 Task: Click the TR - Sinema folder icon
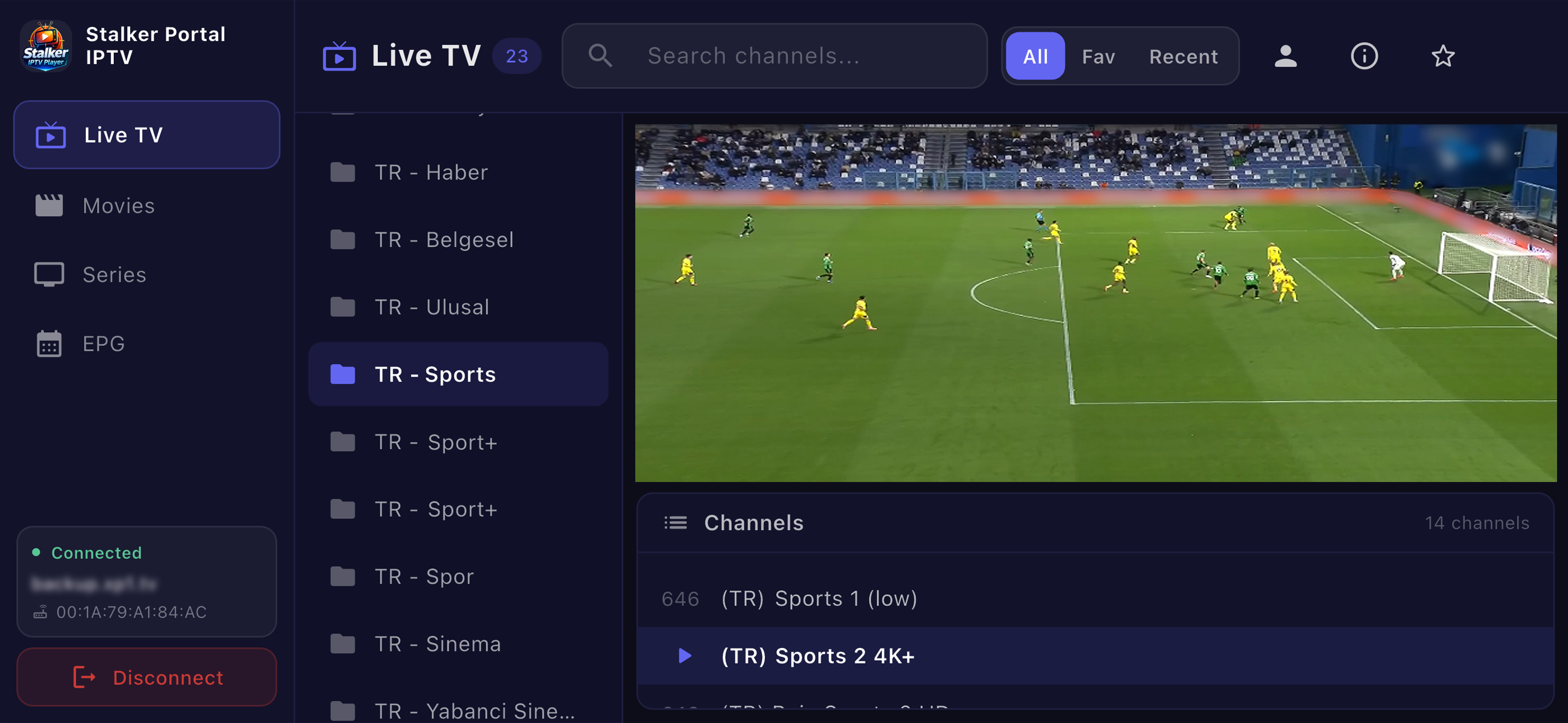(343, 644)
